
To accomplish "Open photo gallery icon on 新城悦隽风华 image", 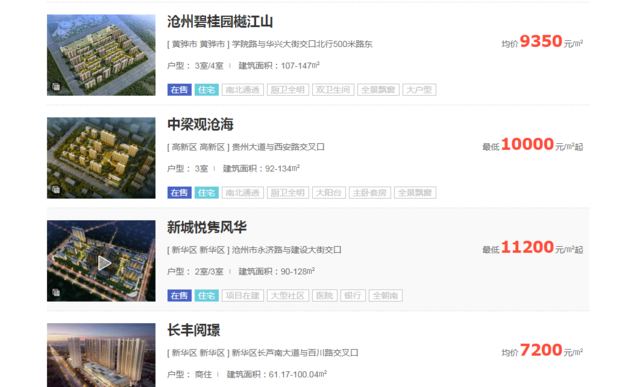I will point(56,292).
